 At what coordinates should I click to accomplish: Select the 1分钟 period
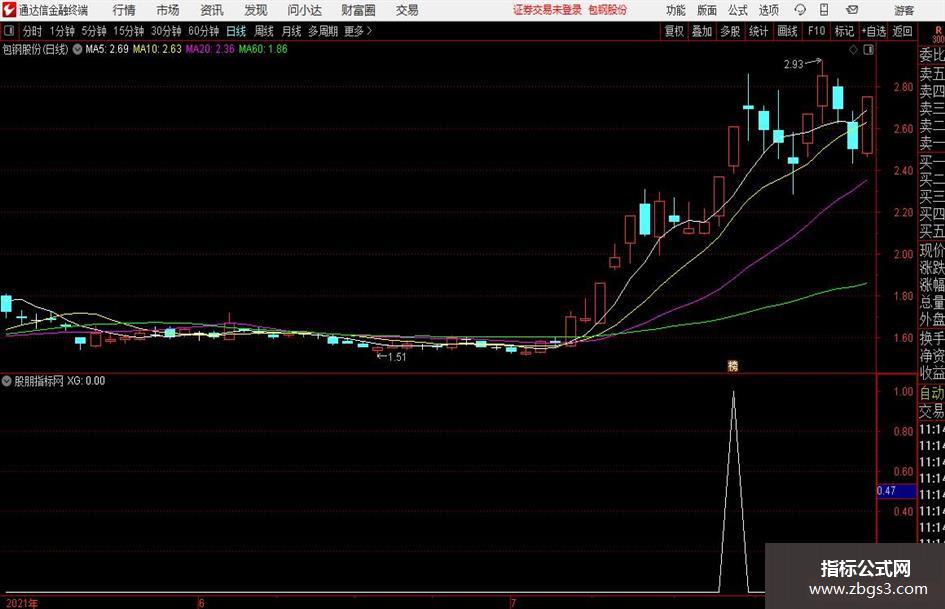point(62,31)
